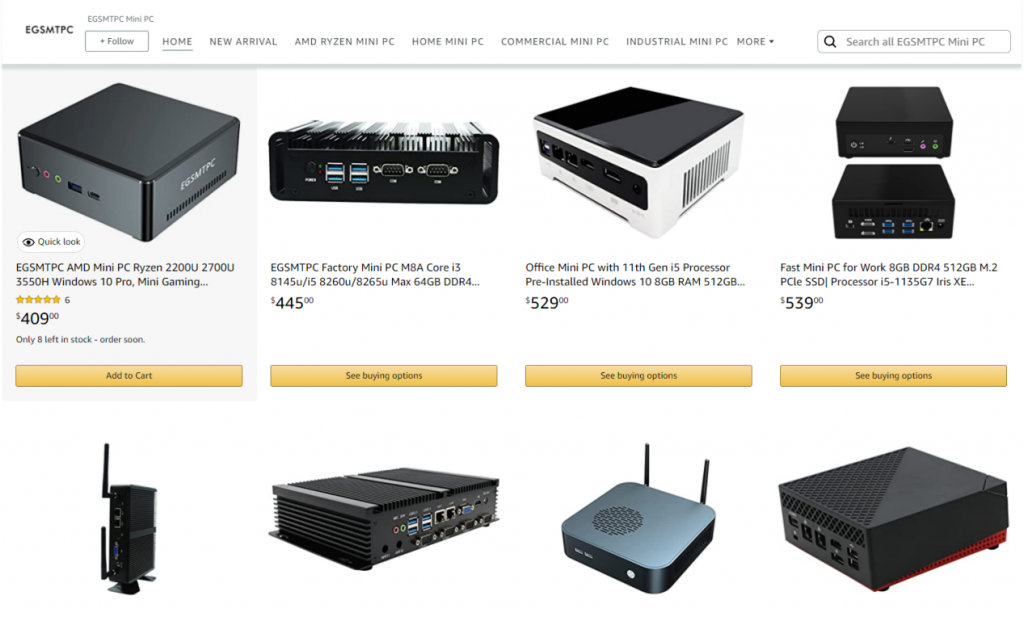Image resolution: width=1024 pixels, height=617 pixels.
Task: Open COMMERCIAL MINI PC category
Action: (554, 42)
